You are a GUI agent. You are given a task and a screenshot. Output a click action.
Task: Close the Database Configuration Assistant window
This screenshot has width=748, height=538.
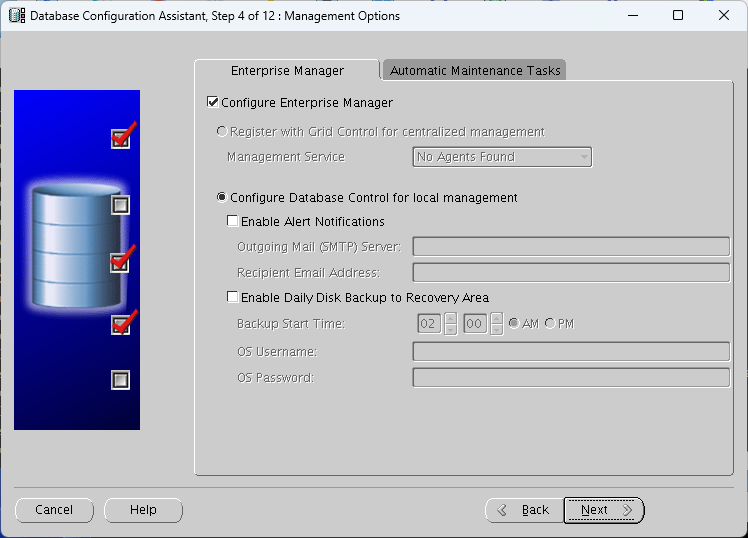tap(724, 15)
